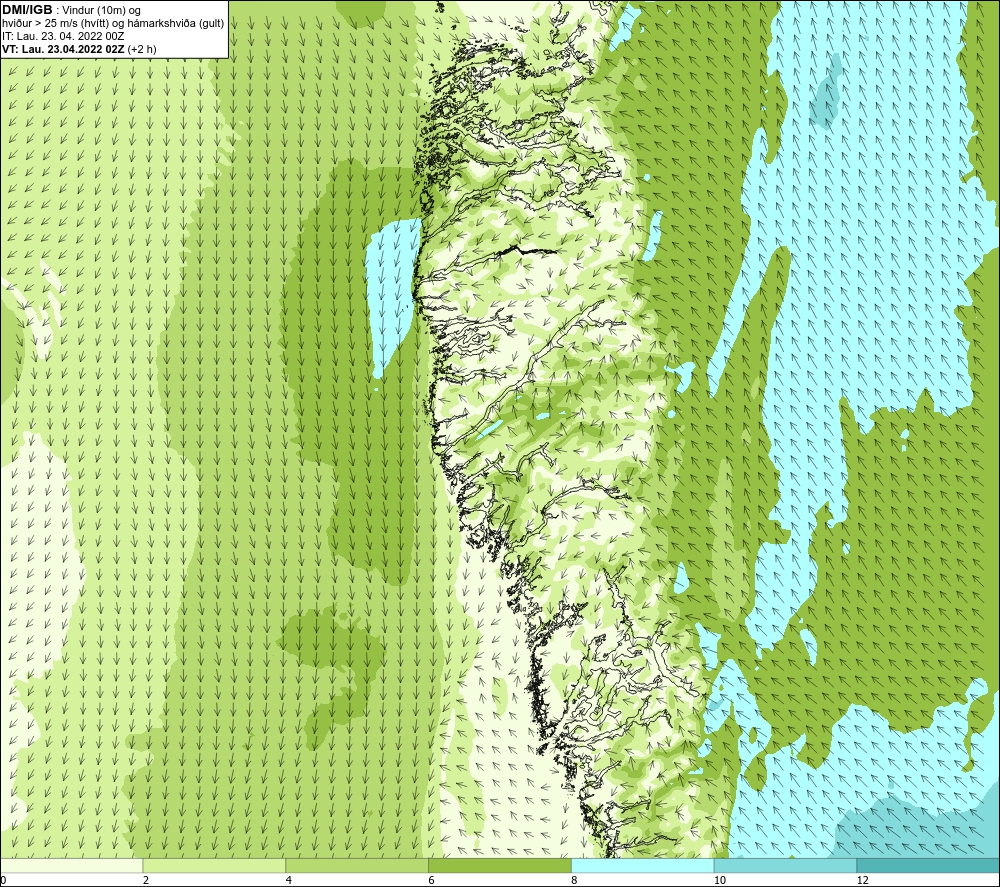Image resolution: width=1000 pixels, height=887 pixels.
Task: Click the 'VT: Lau. 23.04.2022 02Z' line
Action: [63, 49]
